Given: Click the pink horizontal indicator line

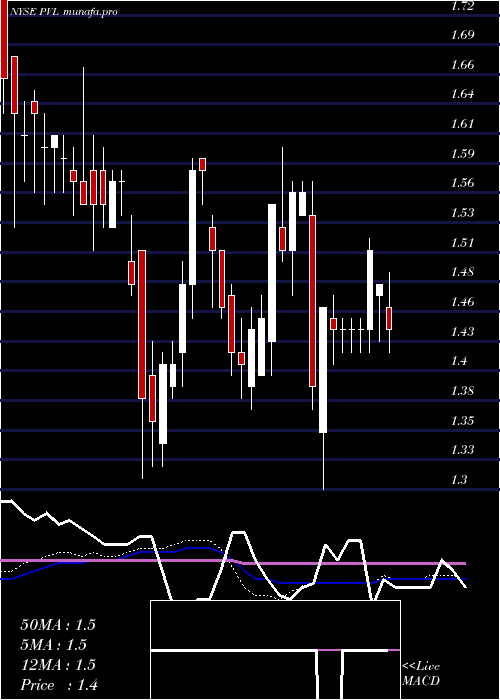Looking at the screenshot, I should click(233, 562).
